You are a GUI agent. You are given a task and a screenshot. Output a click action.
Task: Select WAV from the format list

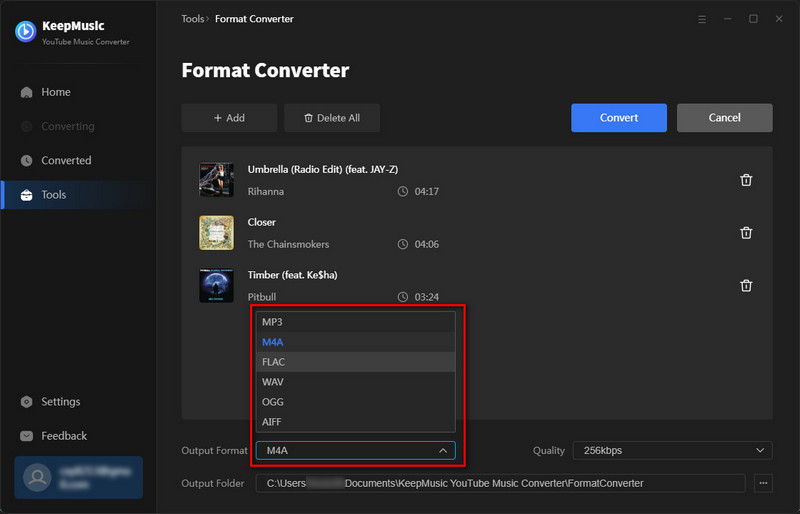[356, 382]
